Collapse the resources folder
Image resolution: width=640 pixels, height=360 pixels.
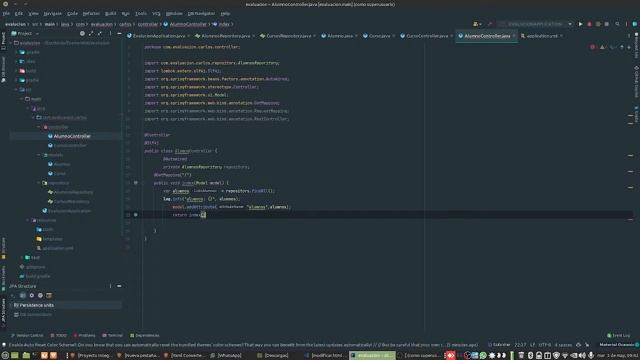28,220
